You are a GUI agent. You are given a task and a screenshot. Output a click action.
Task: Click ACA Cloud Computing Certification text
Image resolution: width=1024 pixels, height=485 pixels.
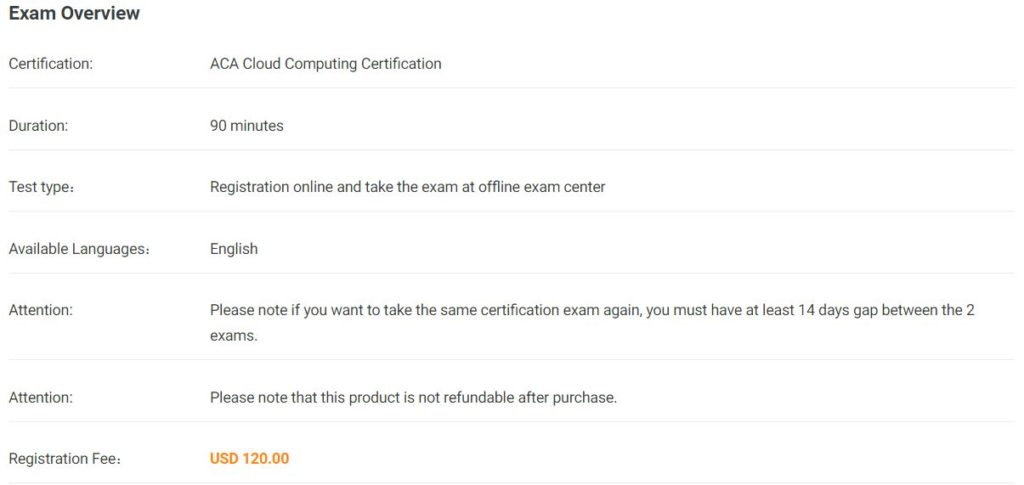pos(325,64)
